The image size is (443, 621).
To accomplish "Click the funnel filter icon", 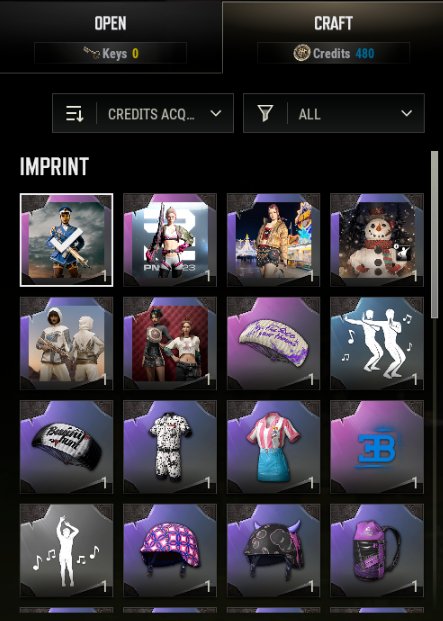I will (x=265, y=114).
